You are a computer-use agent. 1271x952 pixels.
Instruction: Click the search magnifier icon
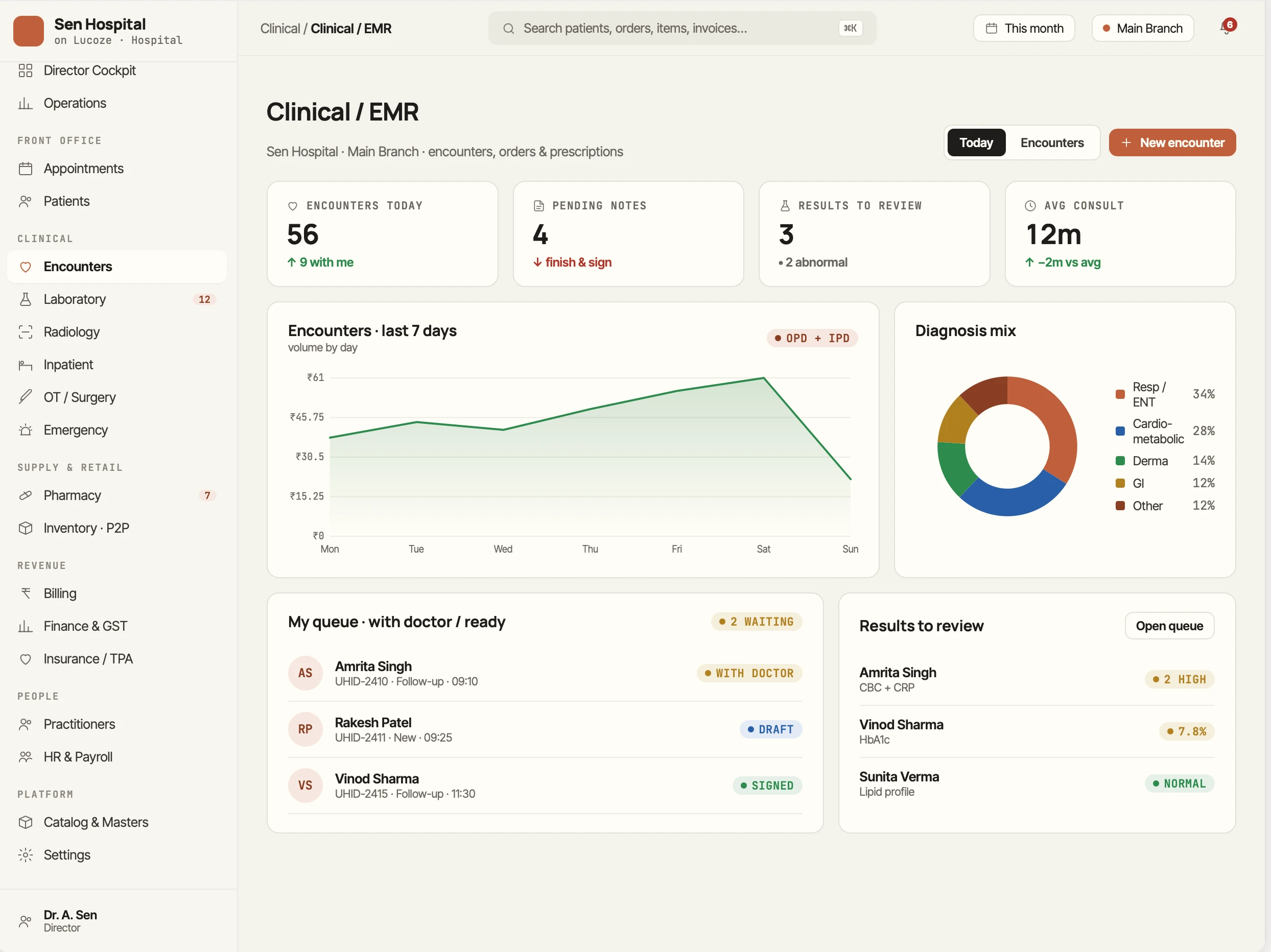[x=508, y=29]
